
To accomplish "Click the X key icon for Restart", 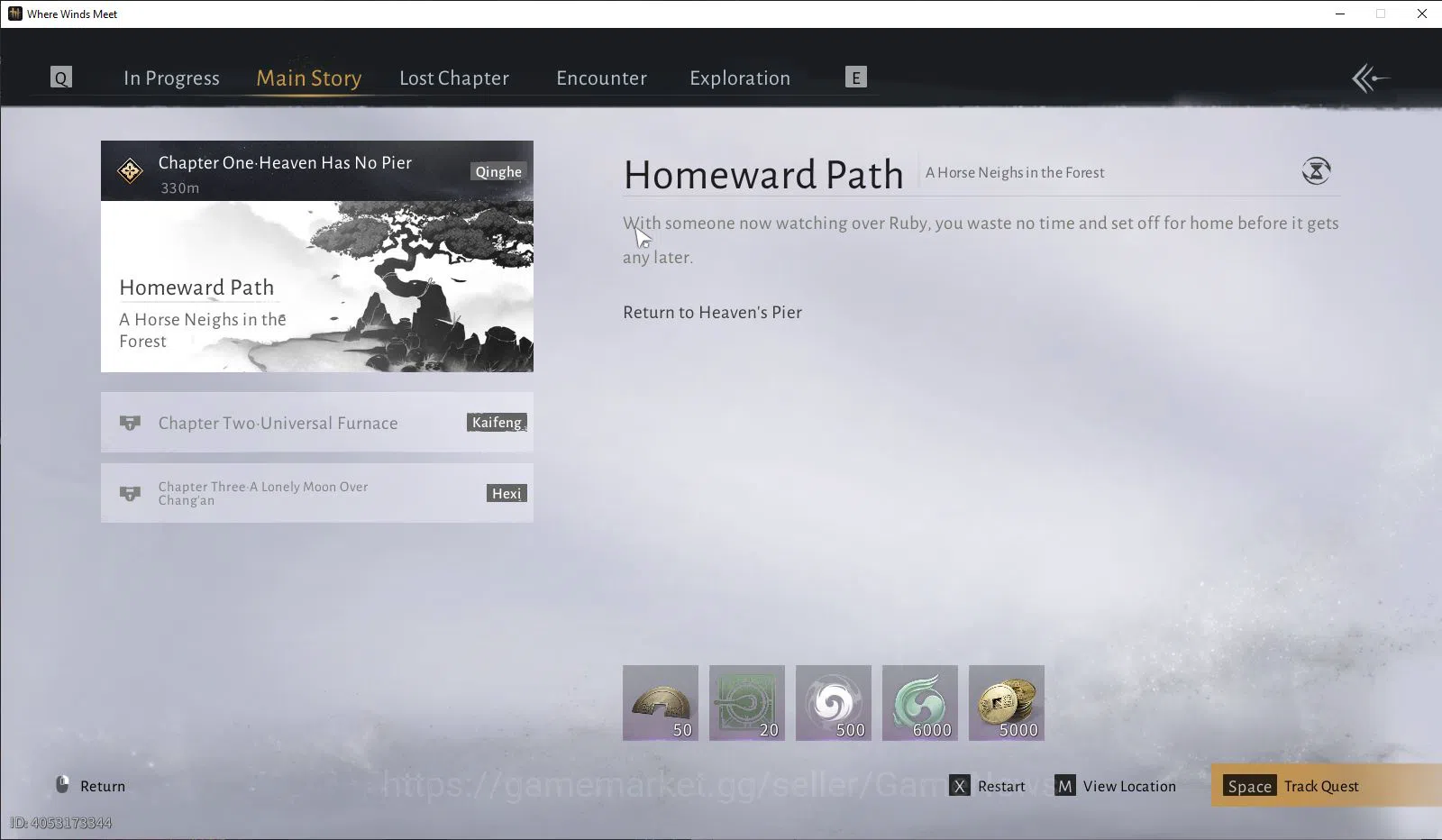I will 959,786.
